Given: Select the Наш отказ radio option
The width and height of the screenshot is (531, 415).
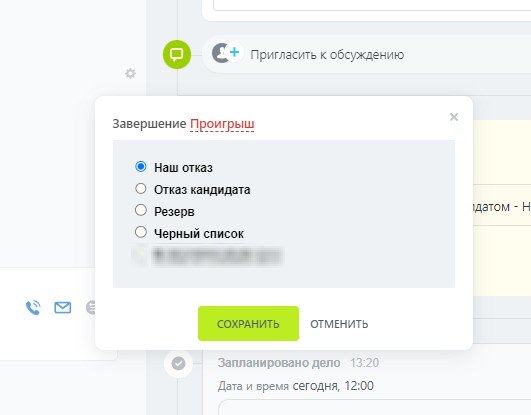Looking at the screenshot, I should (x=141, y=167).
